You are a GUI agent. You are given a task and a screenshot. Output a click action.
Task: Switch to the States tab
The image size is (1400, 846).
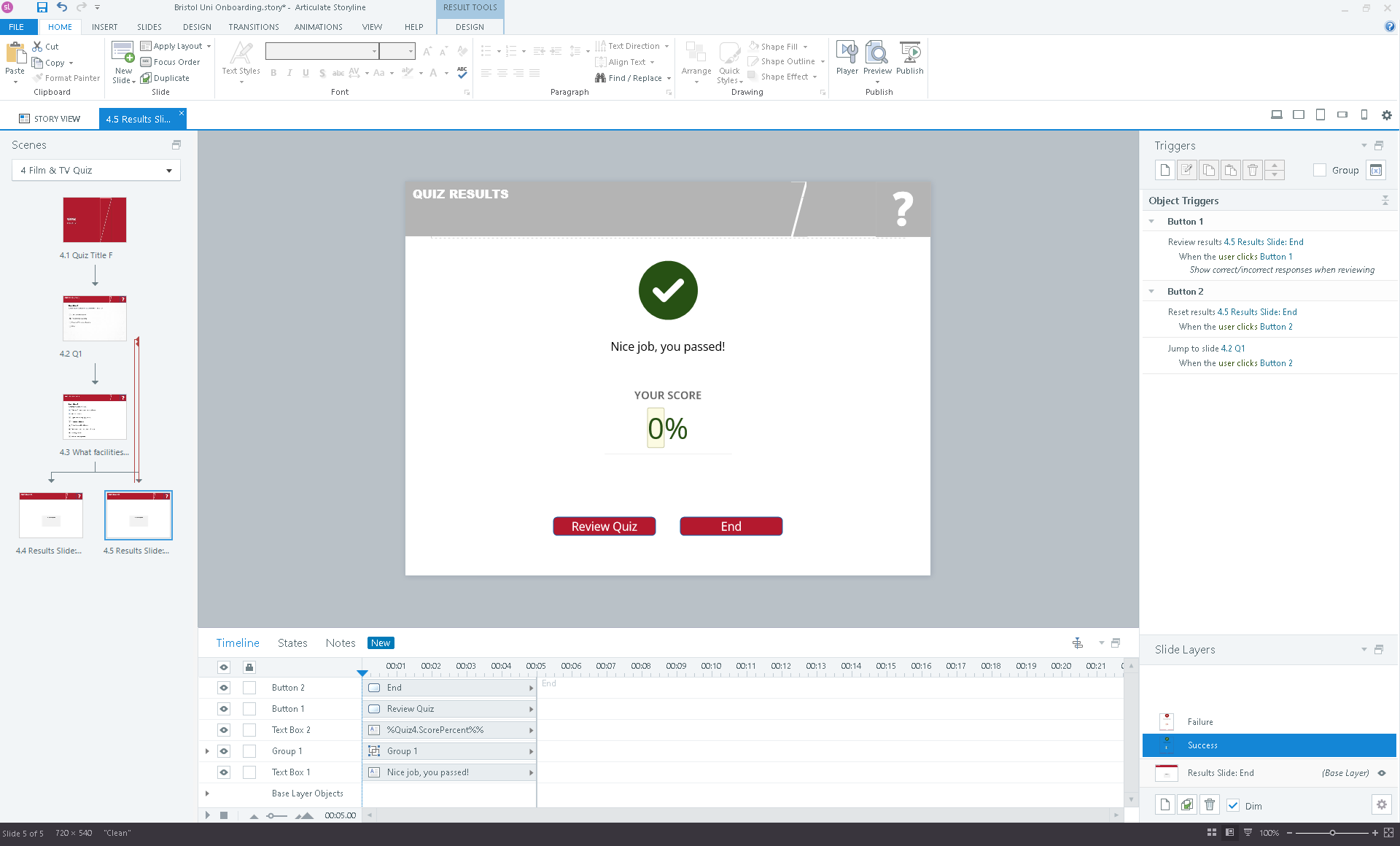[292, 643]
